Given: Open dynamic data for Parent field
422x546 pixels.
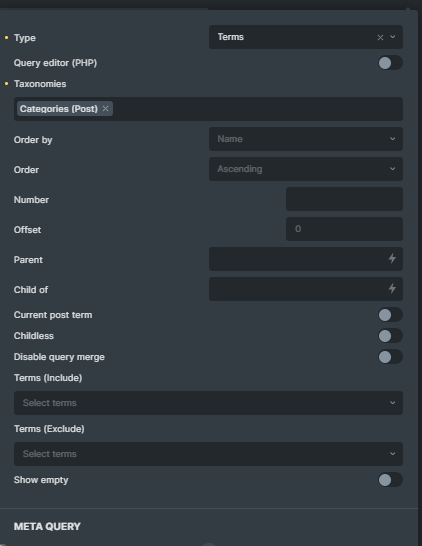Looking at the screenshot, I should tap(392, 259).
